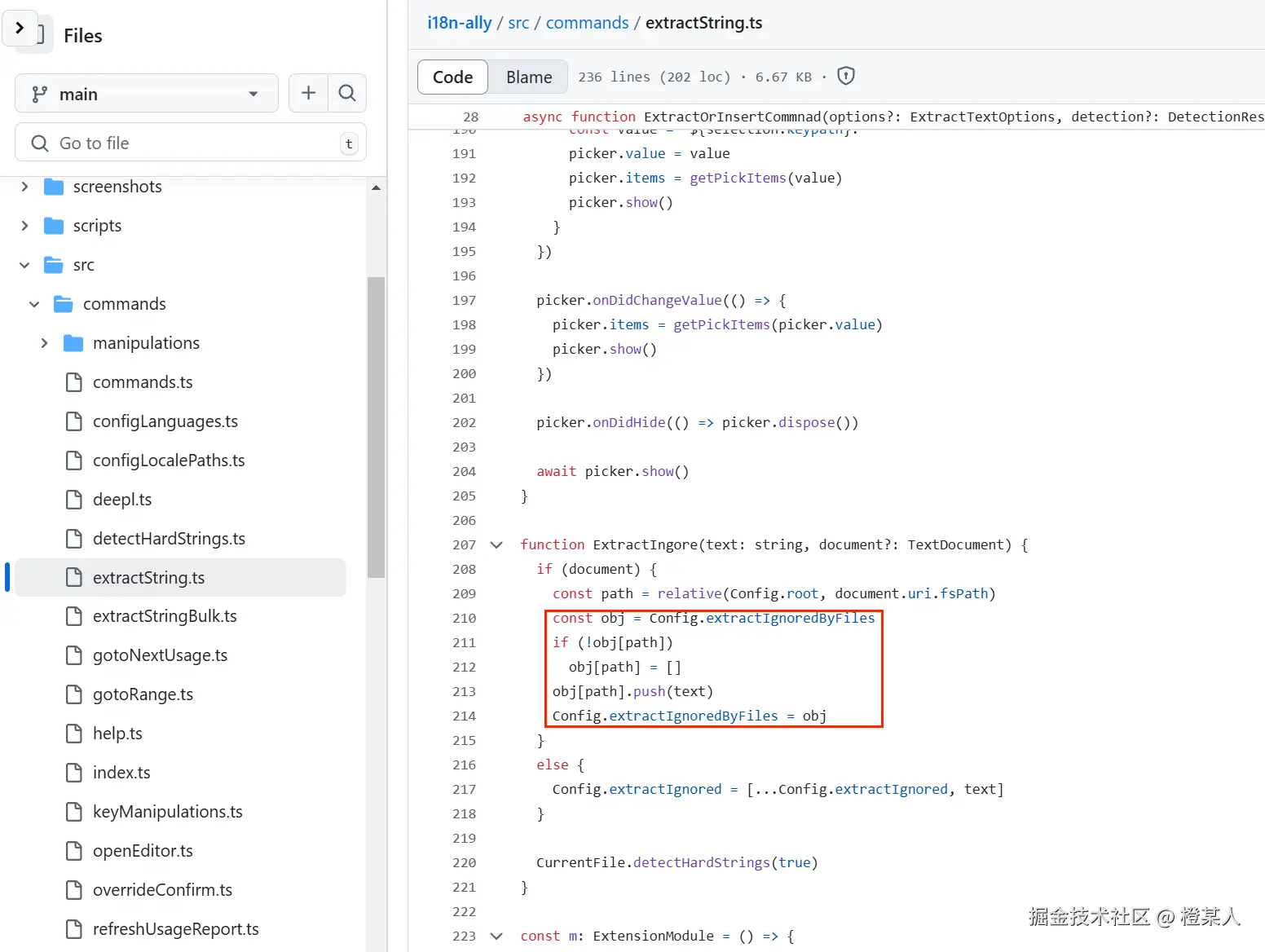This screenshot has height=952, width=1265.
Task: Focus the Go to file search field
Action: [x=191, y=143]
